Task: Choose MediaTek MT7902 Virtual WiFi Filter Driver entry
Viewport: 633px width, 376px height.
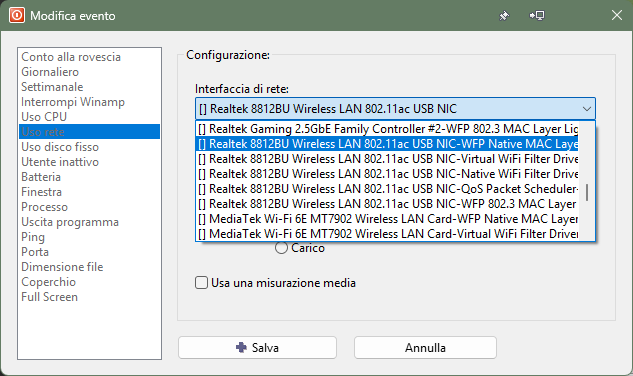Action: [x=388, y=234]
